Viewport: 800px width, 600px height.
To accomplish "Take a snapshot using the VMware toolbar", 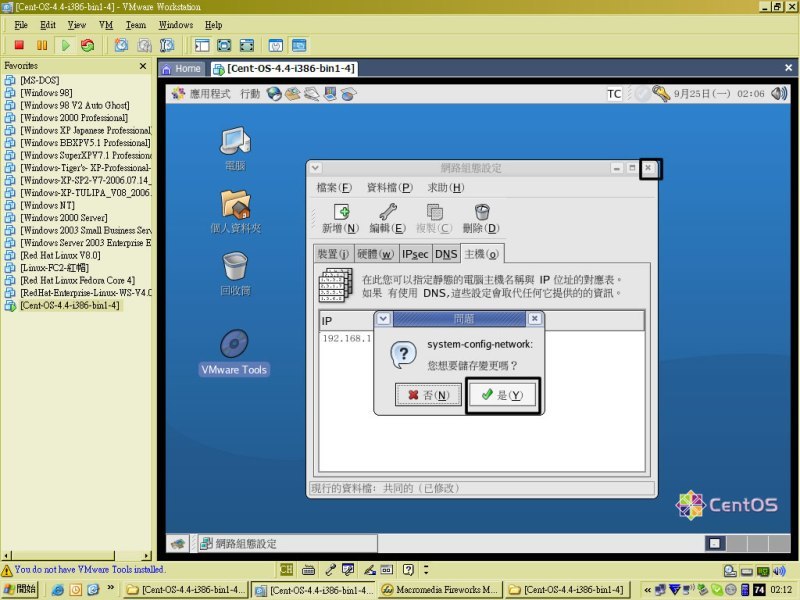I will tap(121, 45).
